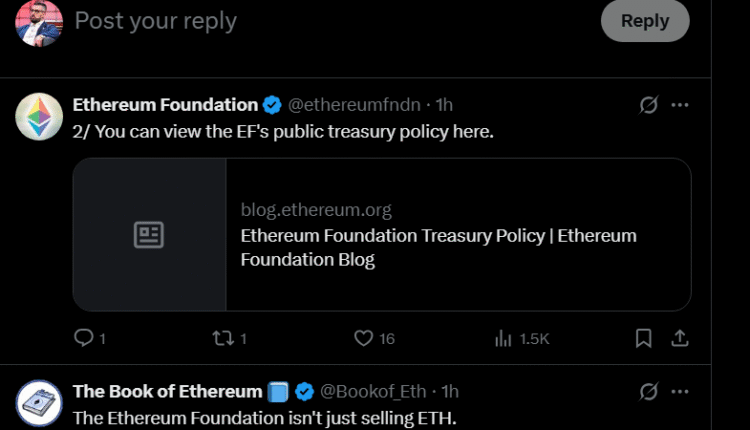
Task: Open Ethereum Foundation profile avatar
Action: [x=39, y=116]
